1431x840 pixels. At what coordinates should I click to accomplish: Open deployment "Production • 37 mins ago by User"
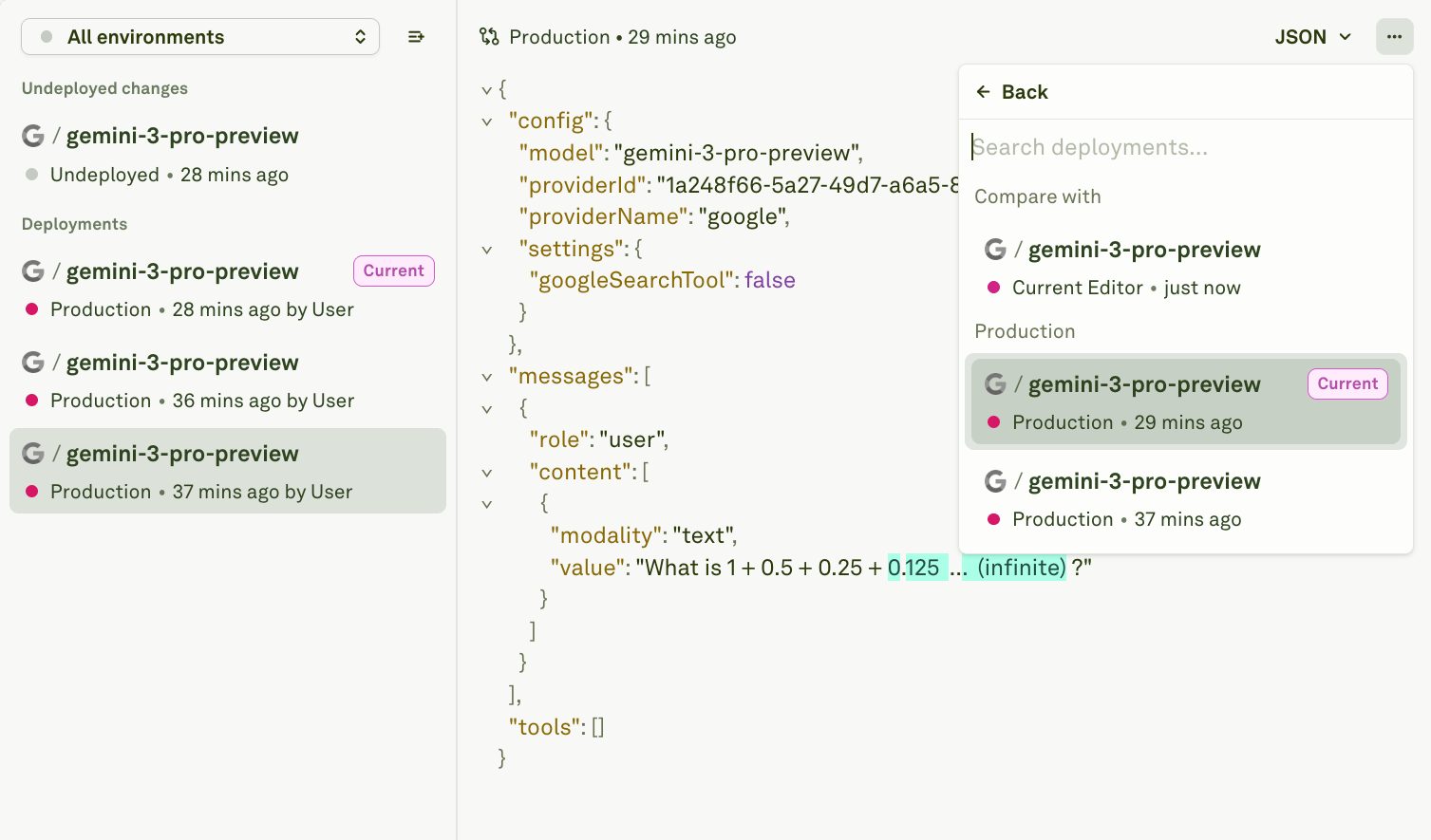pos(228,472)
